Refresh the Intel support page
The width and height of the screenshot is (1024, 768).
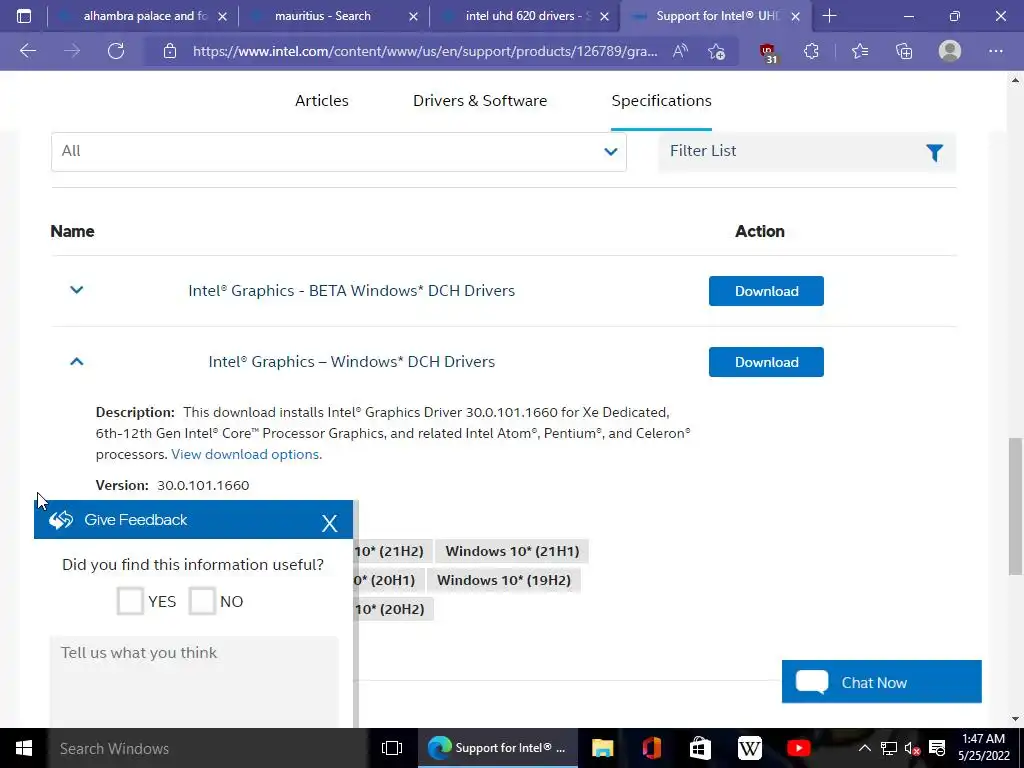coord(116,51)
